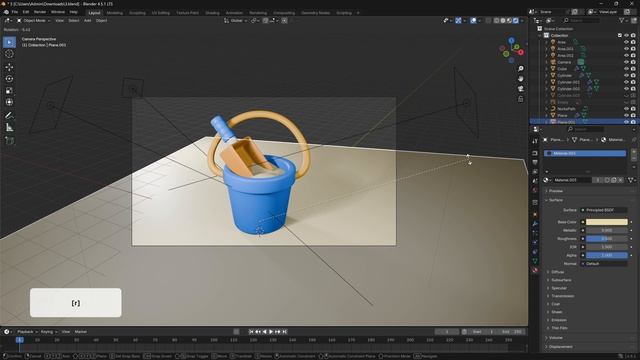
Task: Select the Measure tool
Action: coord(9,128)
